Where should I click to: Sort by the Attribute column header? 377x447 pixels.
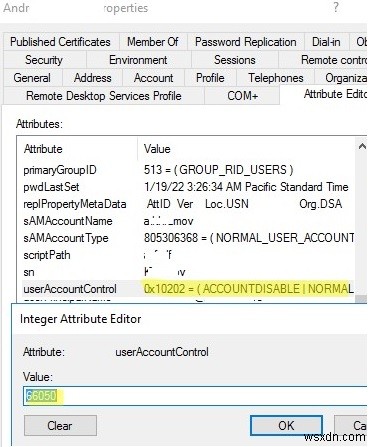77,149
